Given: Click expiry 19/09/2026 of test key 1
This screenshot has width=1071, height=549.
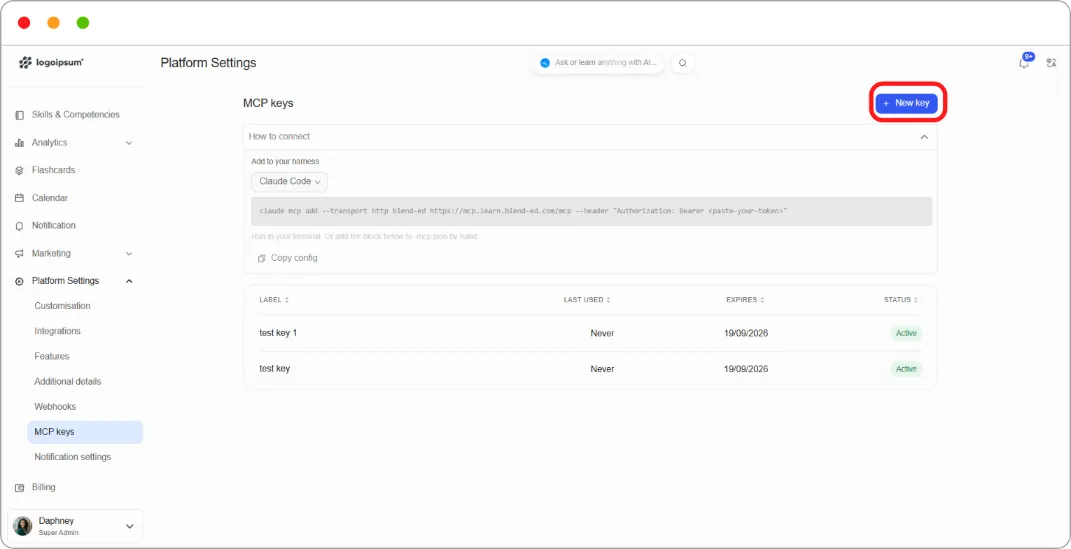Looking at the screenshot, I should click(x=746, y=333).
